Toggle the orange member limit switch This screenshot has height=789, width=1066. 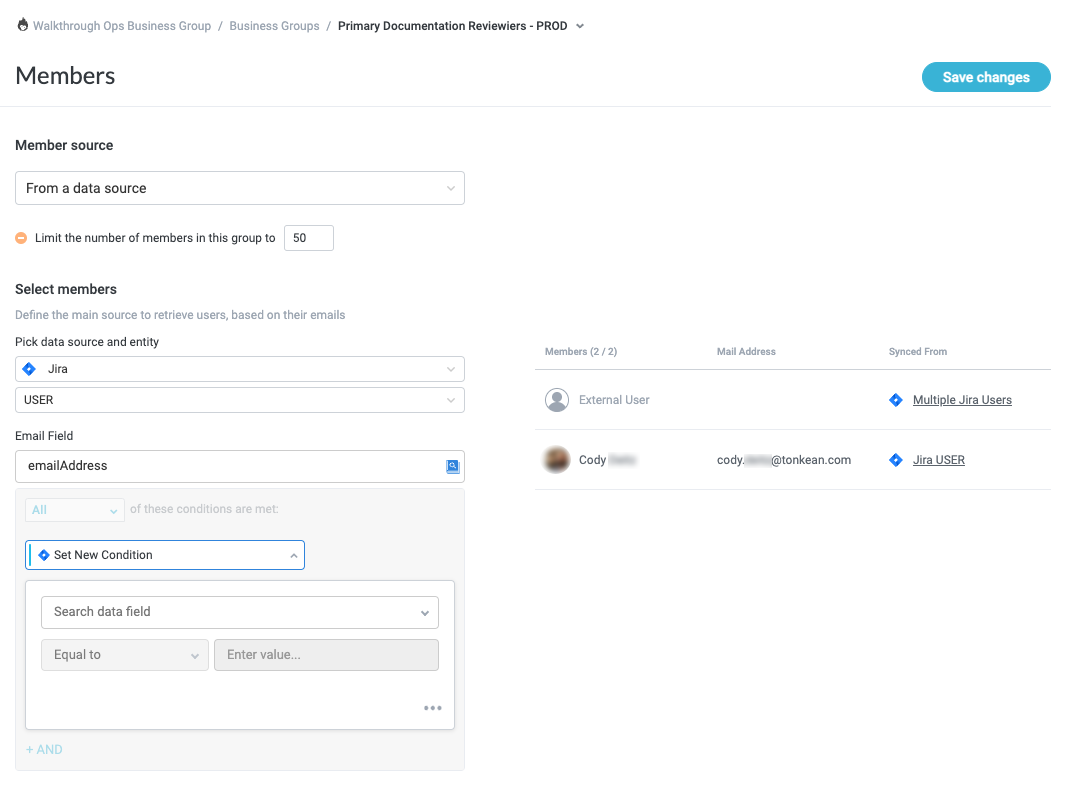pyautogui.click(x=21, y=238)
